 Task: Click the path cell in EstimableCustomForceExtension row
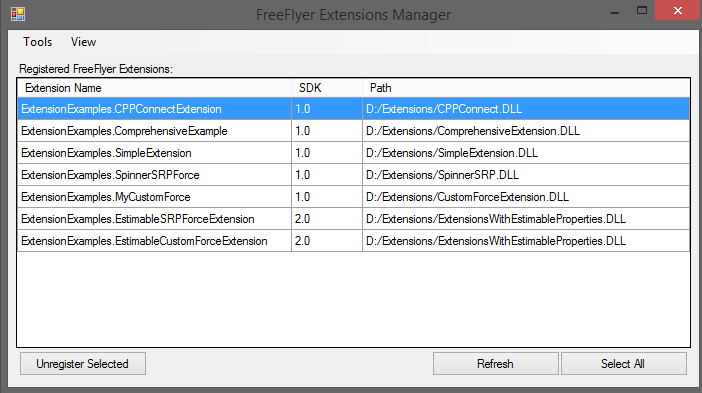(526, 240)
